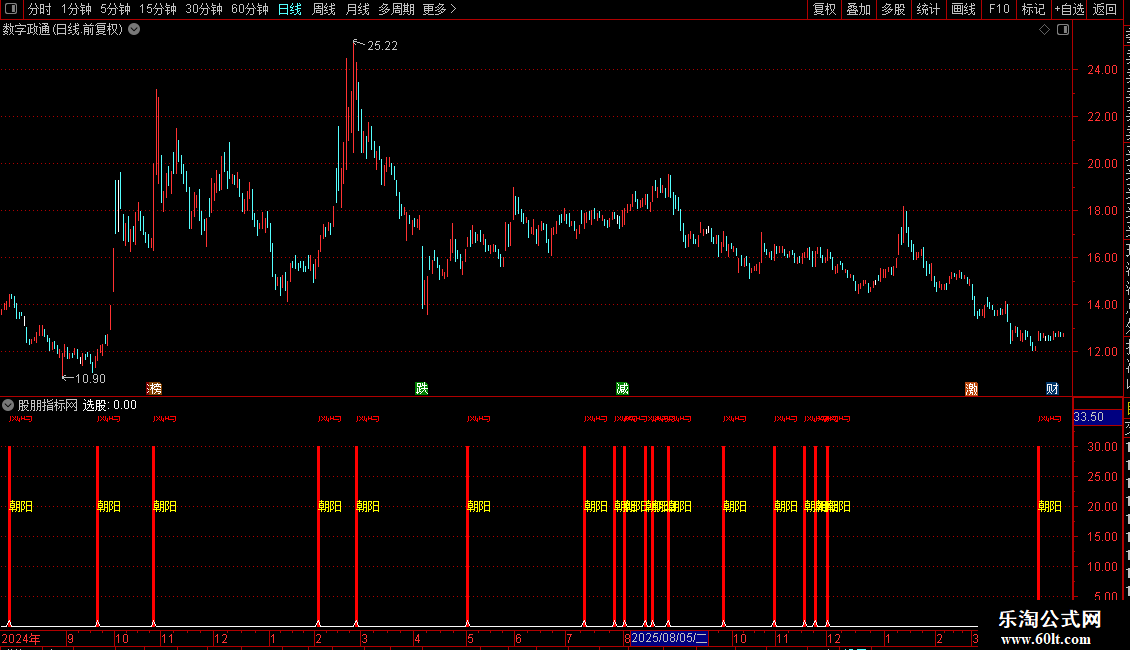This screenshot has height=650, width=1130.
Task: Switch to 分时 intraday view
Action: click(x=40, y=9)
